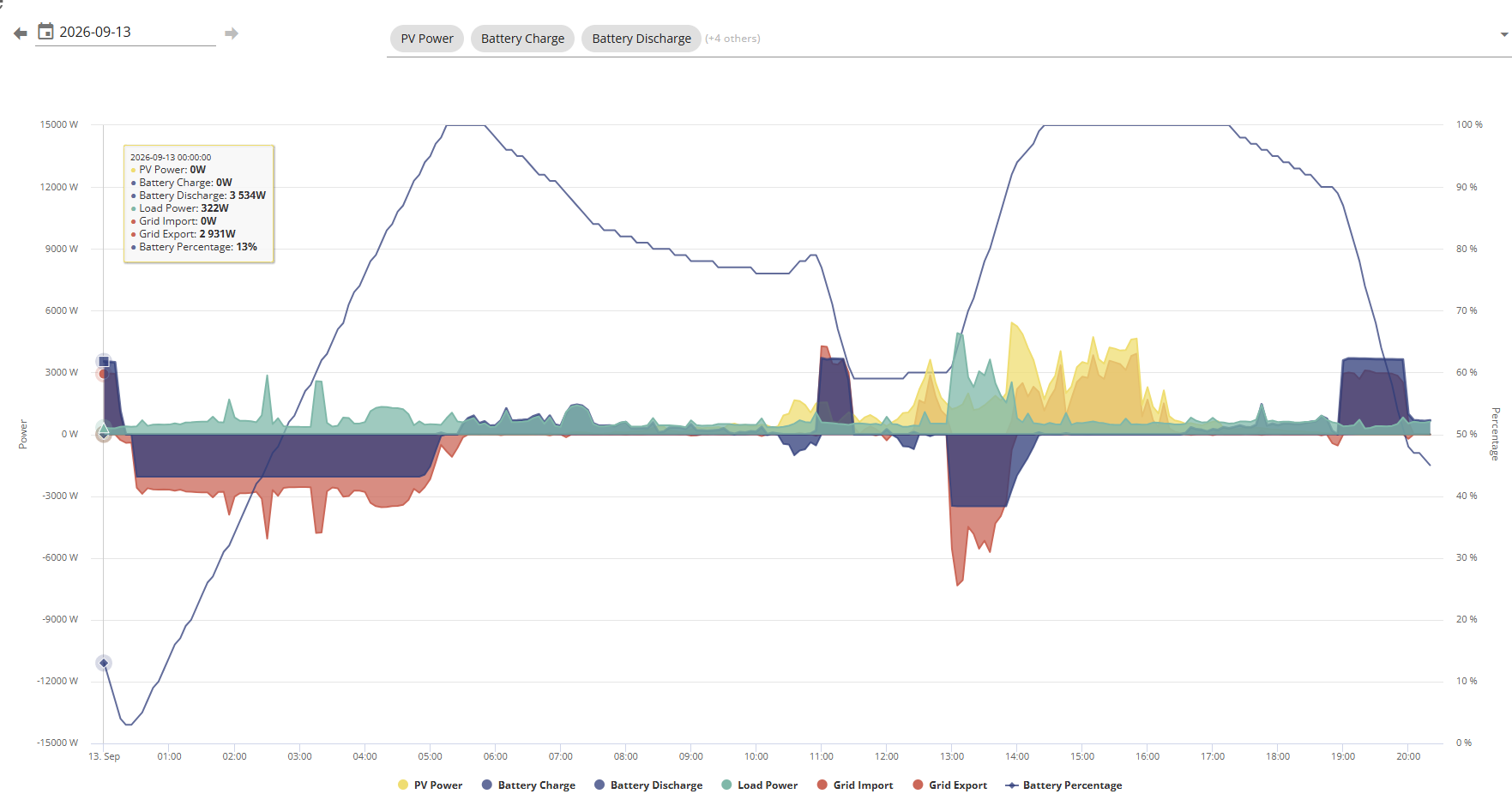Toggle Grid Export legend entry

tap(950, 785)
